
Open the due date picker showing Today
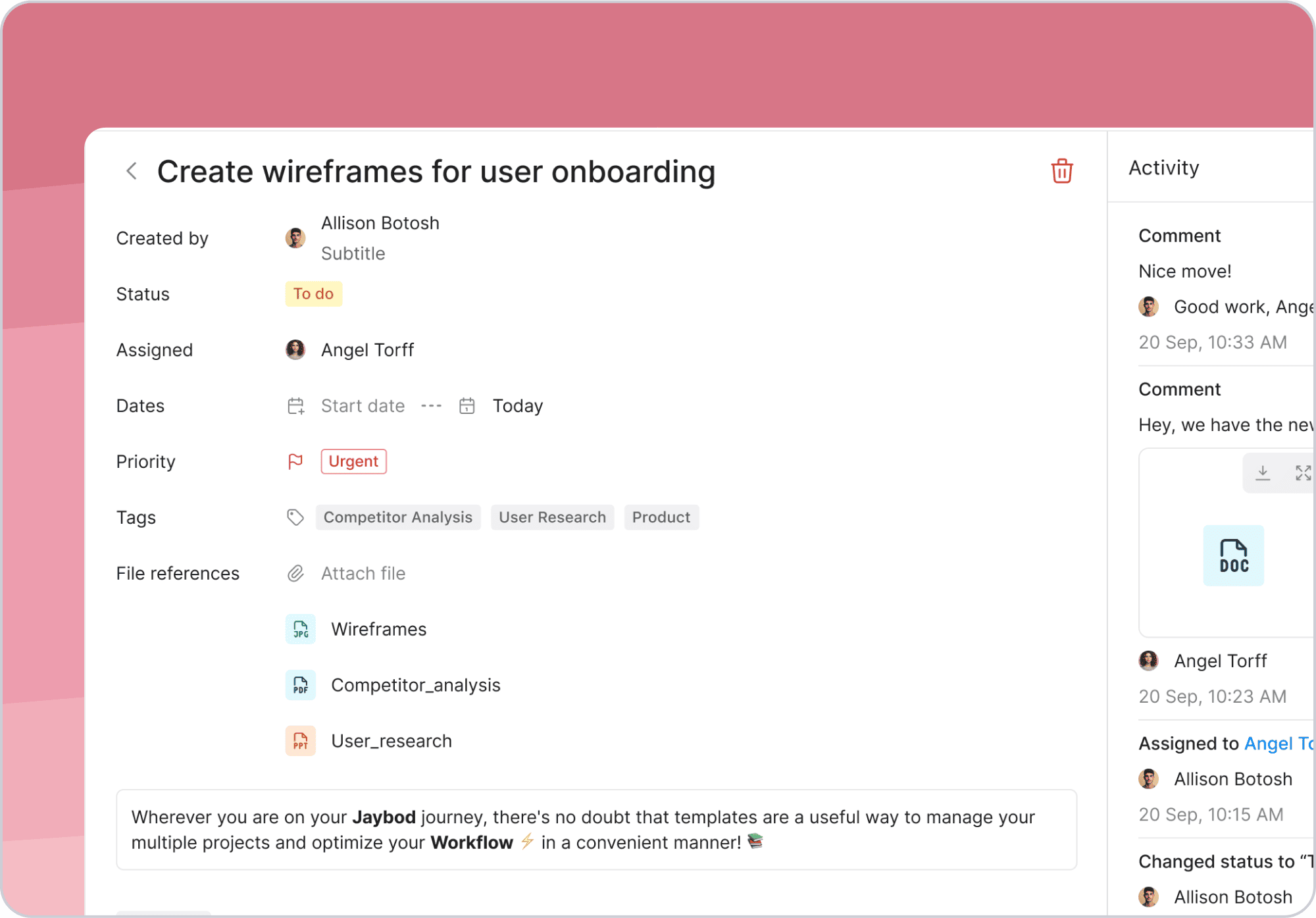click(x=517, y=405)
